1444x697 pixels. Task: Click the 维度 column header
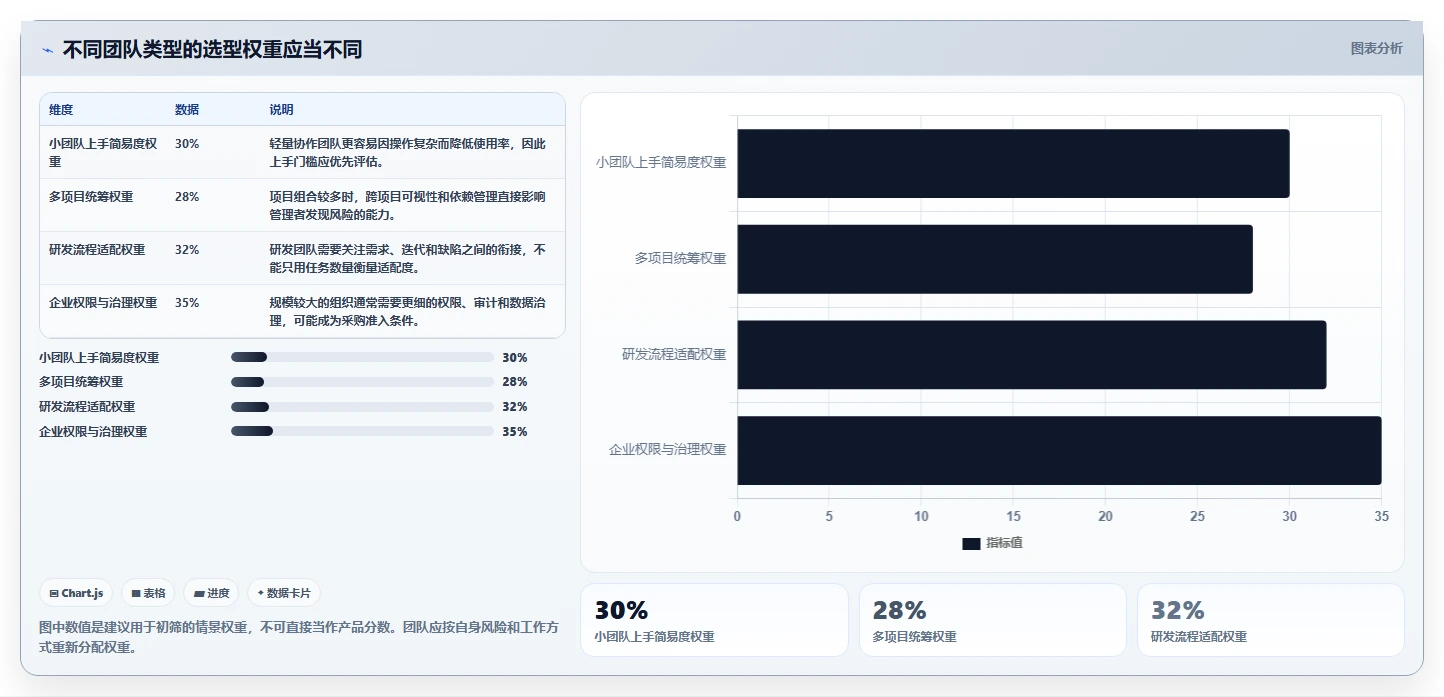61,110
